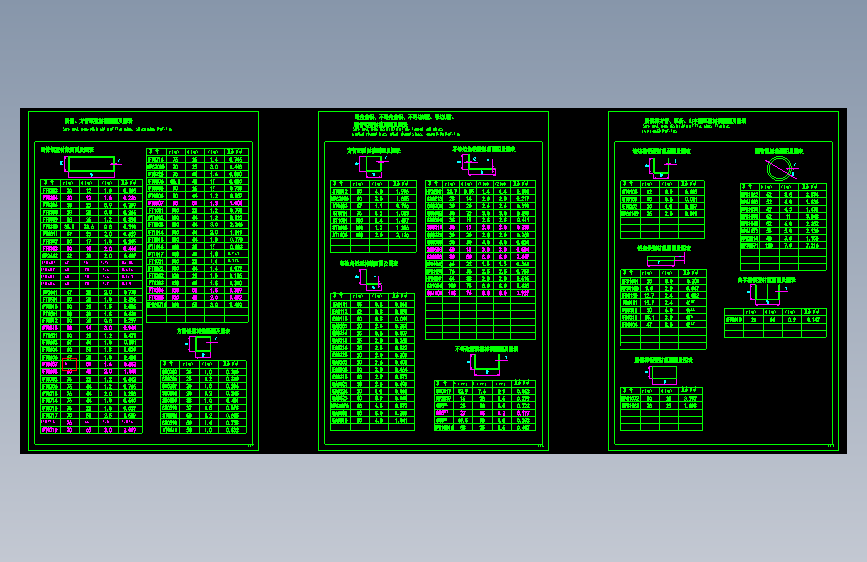Click the rectangular profile diagram at right sheet bottom
The width and height of the screenshot is (867, 562).
pyautogui.click(x=662, y=374)
